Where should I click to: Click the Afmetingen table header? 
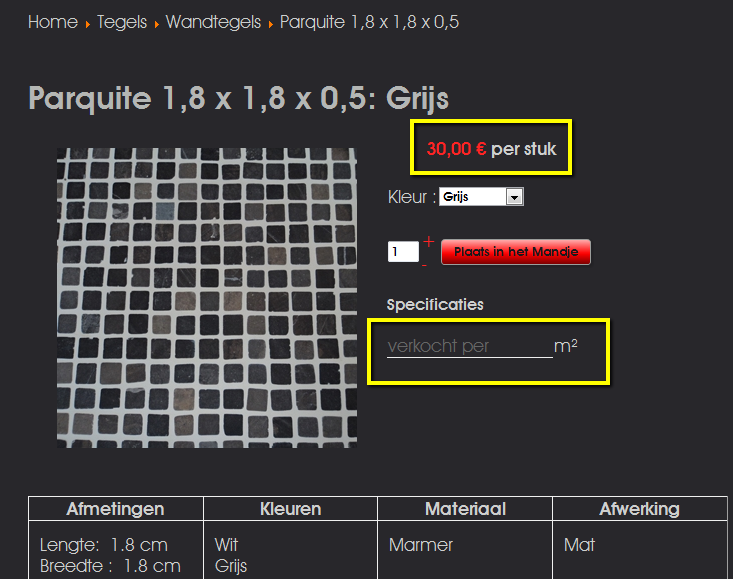pyautogui.click(x=115, y=509)
